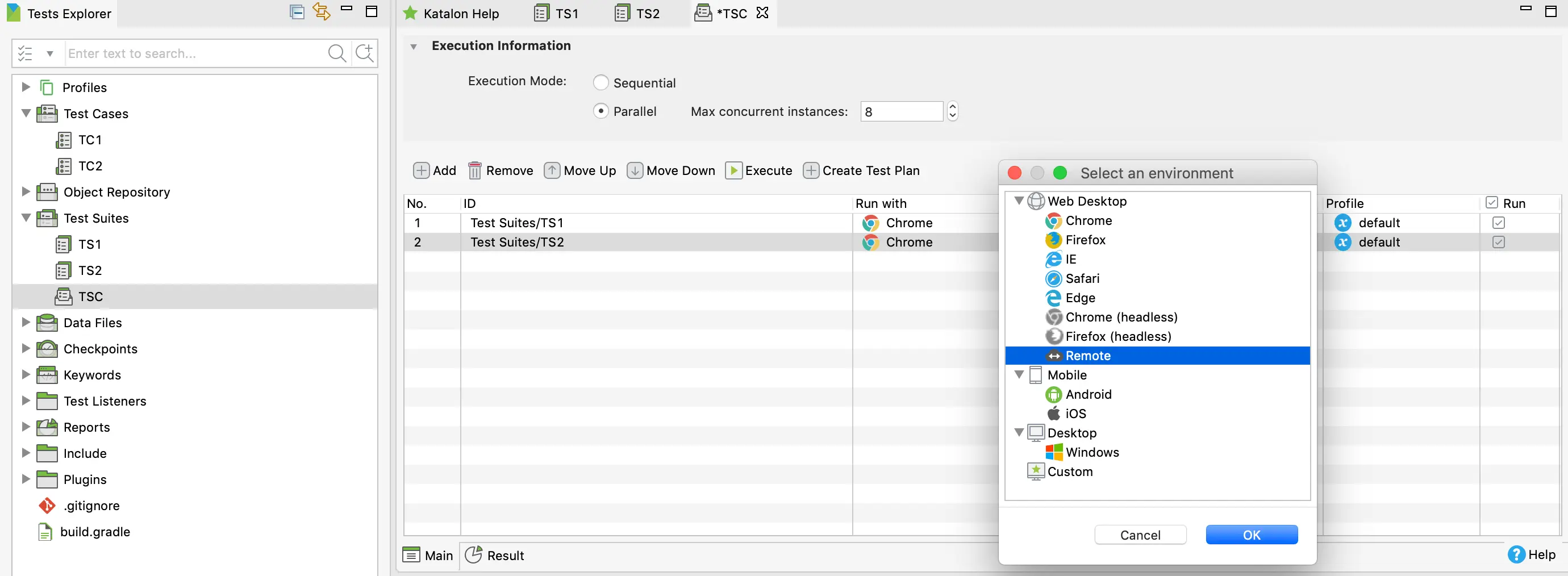Confirm environment selection with OK
Image resolution: width=1568 pixels, height=576 pixels.
point(1251,535)
